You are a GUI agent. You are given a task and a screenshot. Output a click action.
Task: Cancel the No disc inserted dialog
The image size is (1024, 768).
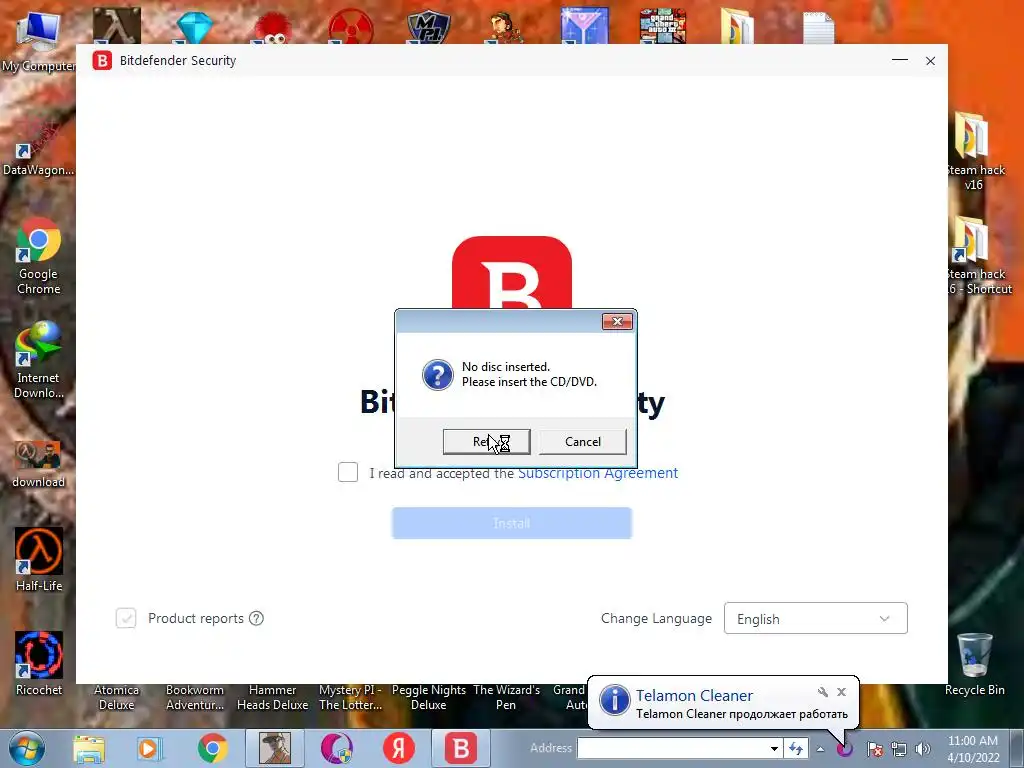point(583,441)
